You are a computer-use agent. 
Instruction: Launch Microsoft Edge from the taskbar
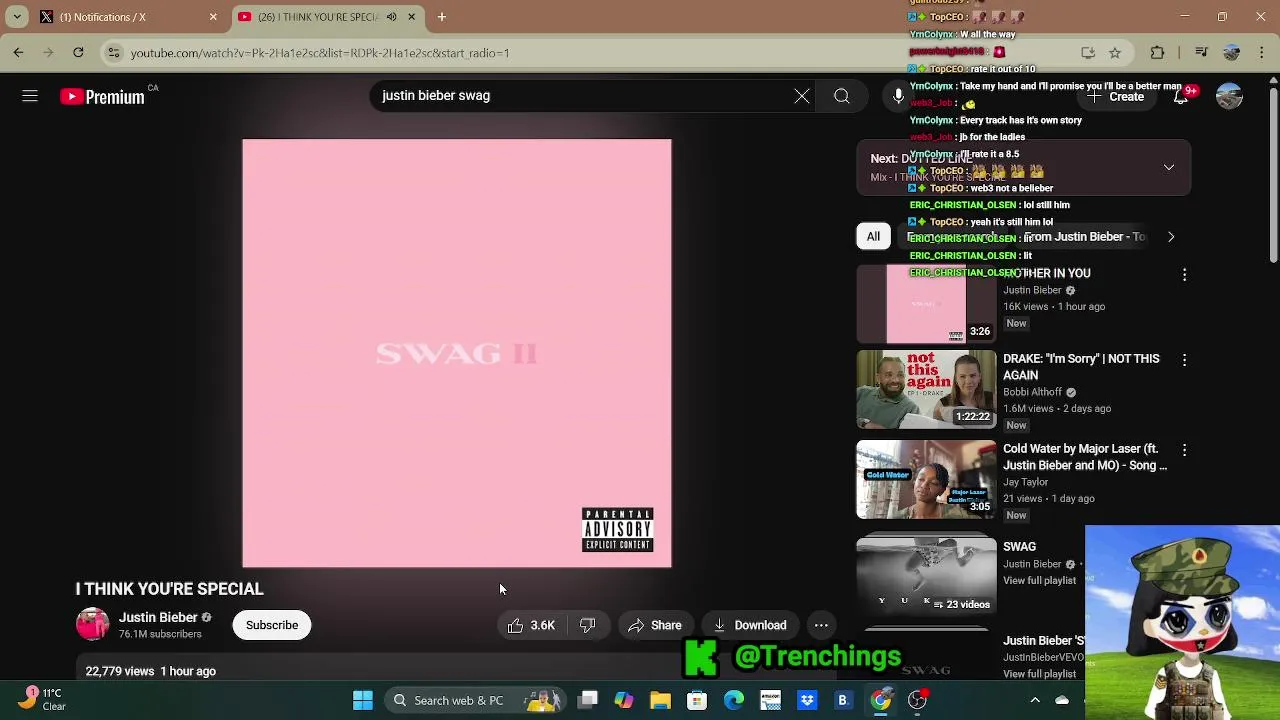734,700
